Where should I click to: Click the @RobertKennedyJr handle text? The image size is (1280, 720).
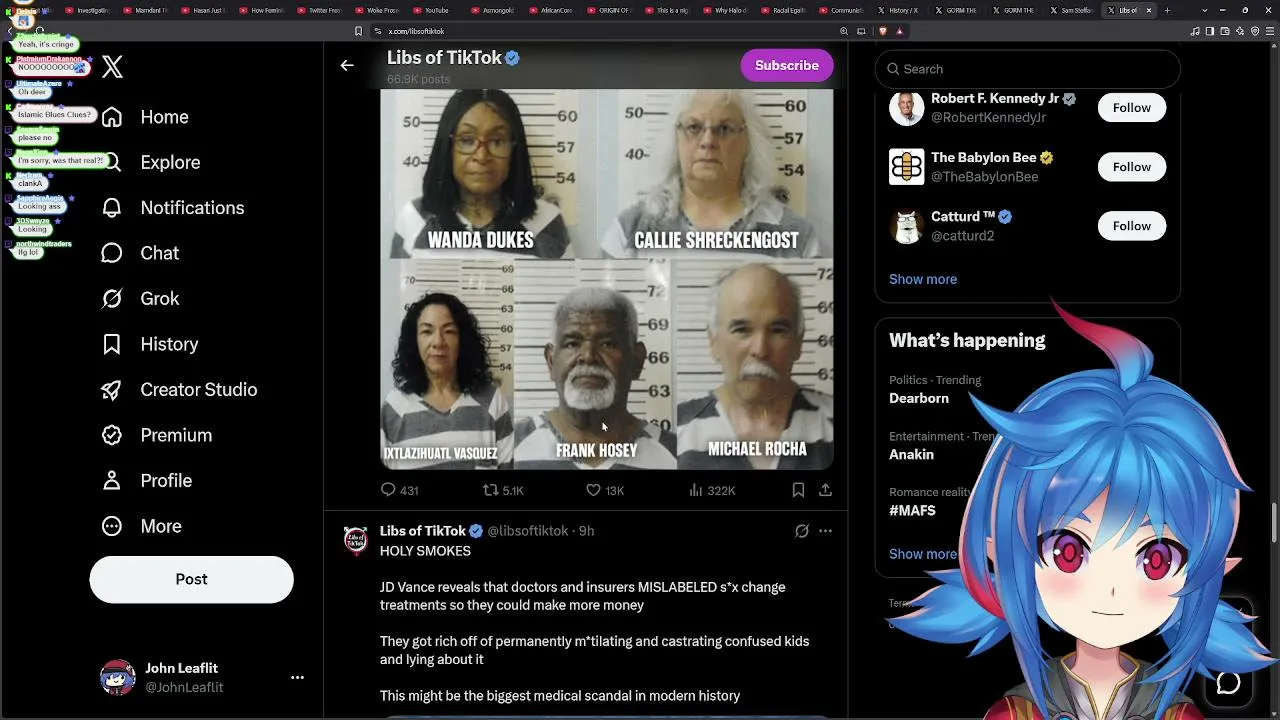(x=988, y=118)
